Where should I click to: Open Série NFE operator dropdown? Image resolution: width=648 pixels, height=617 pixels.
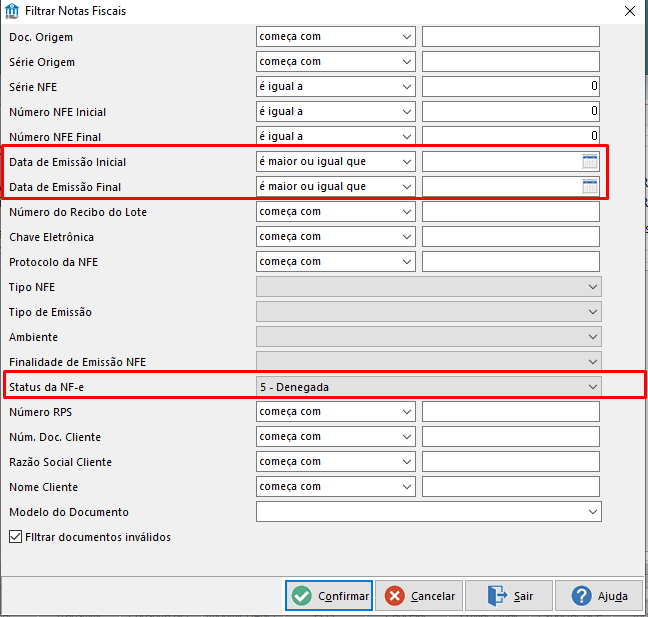pos(336,87)
